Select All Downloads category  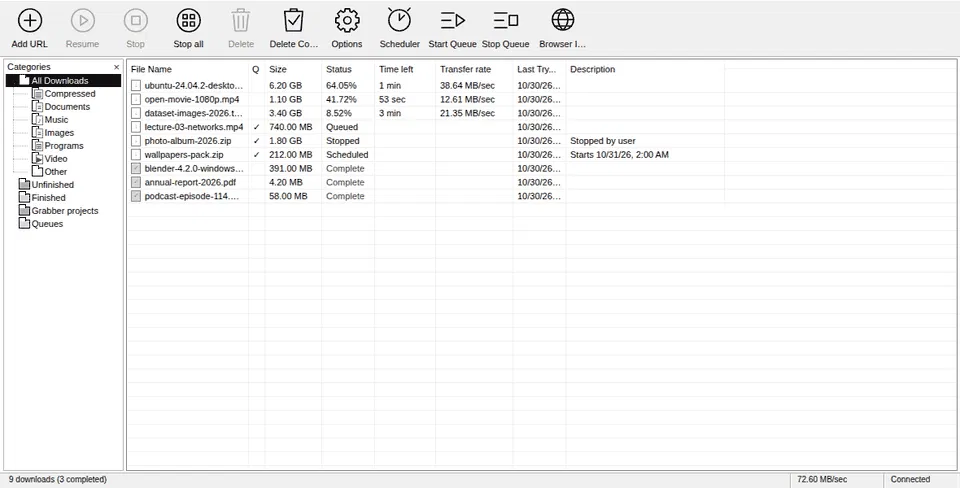coord(64,81)
